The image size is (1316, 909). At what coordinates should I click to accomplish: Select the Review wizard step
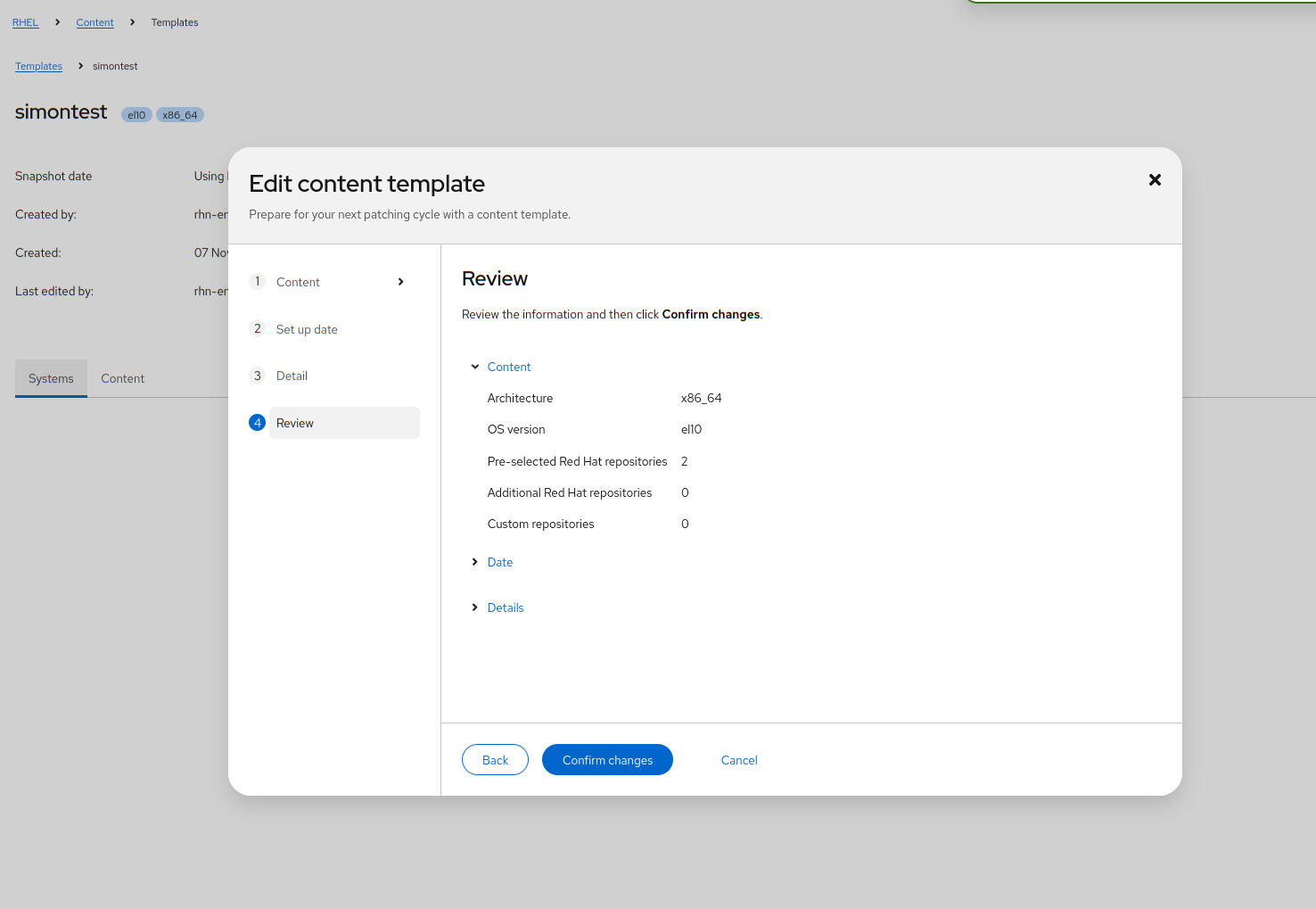[295, 424]
